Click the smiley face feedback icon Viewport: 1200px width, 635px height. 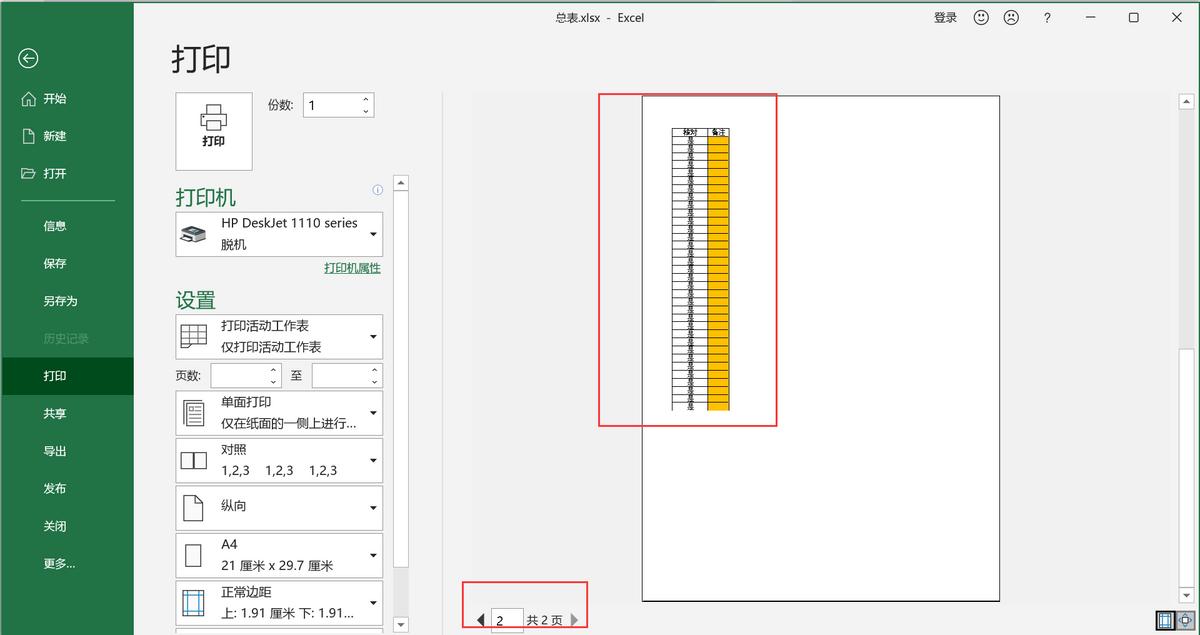click(981, 17)
